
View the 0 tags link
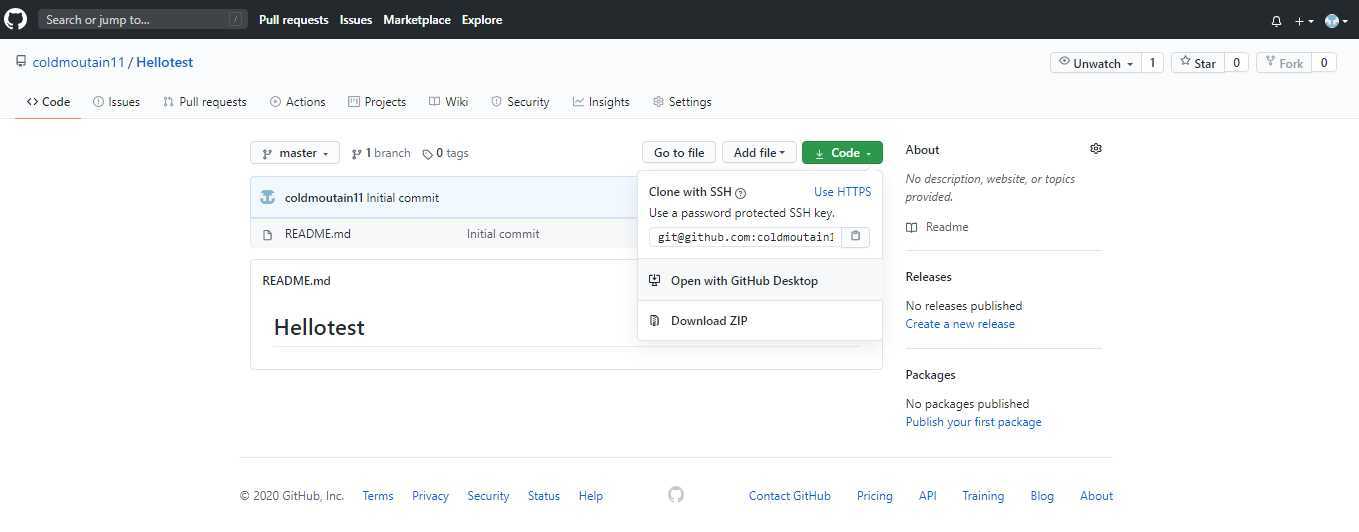pyautogui.click(x=446, y=153)
